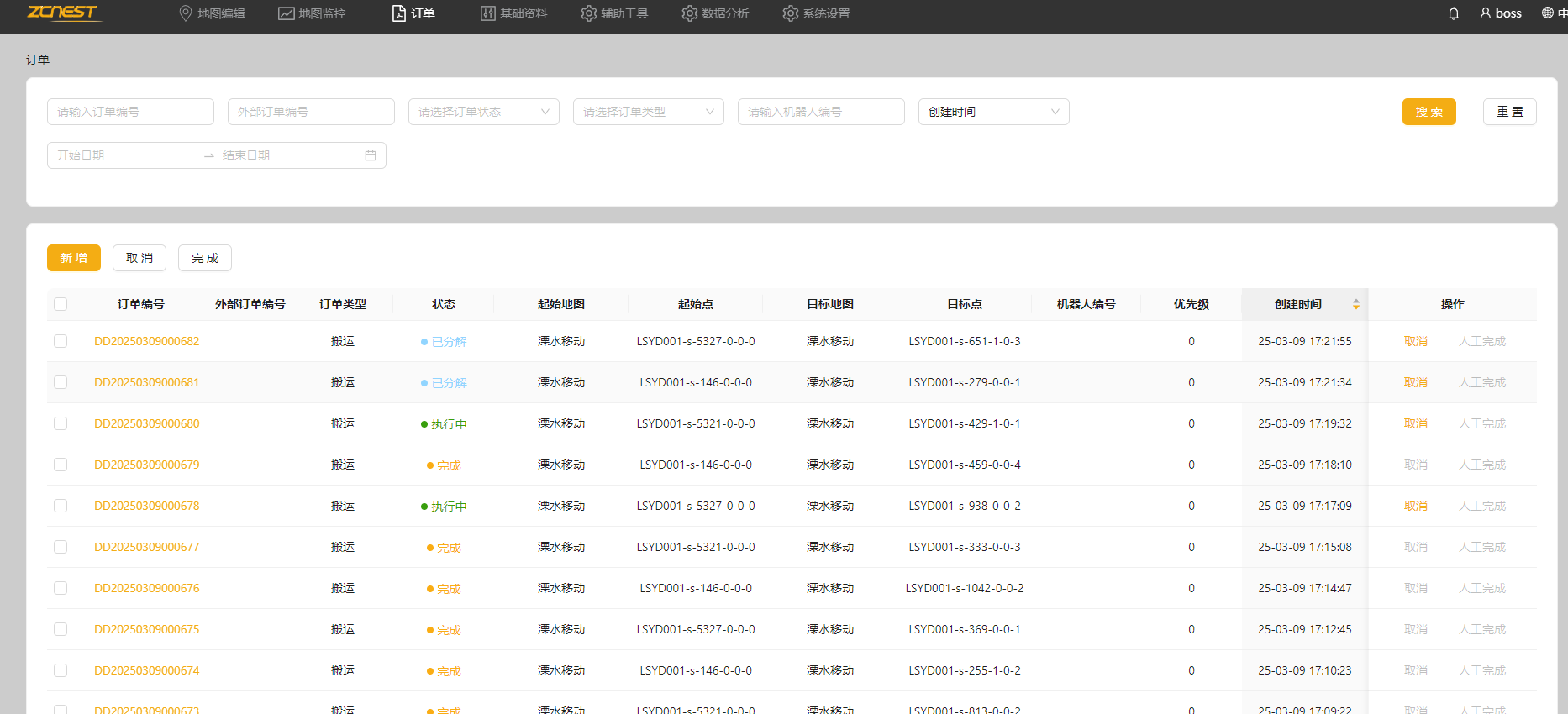The image size is (1568, 714).
Task: Click the 重置 reset button
Action: [1510, 112]
